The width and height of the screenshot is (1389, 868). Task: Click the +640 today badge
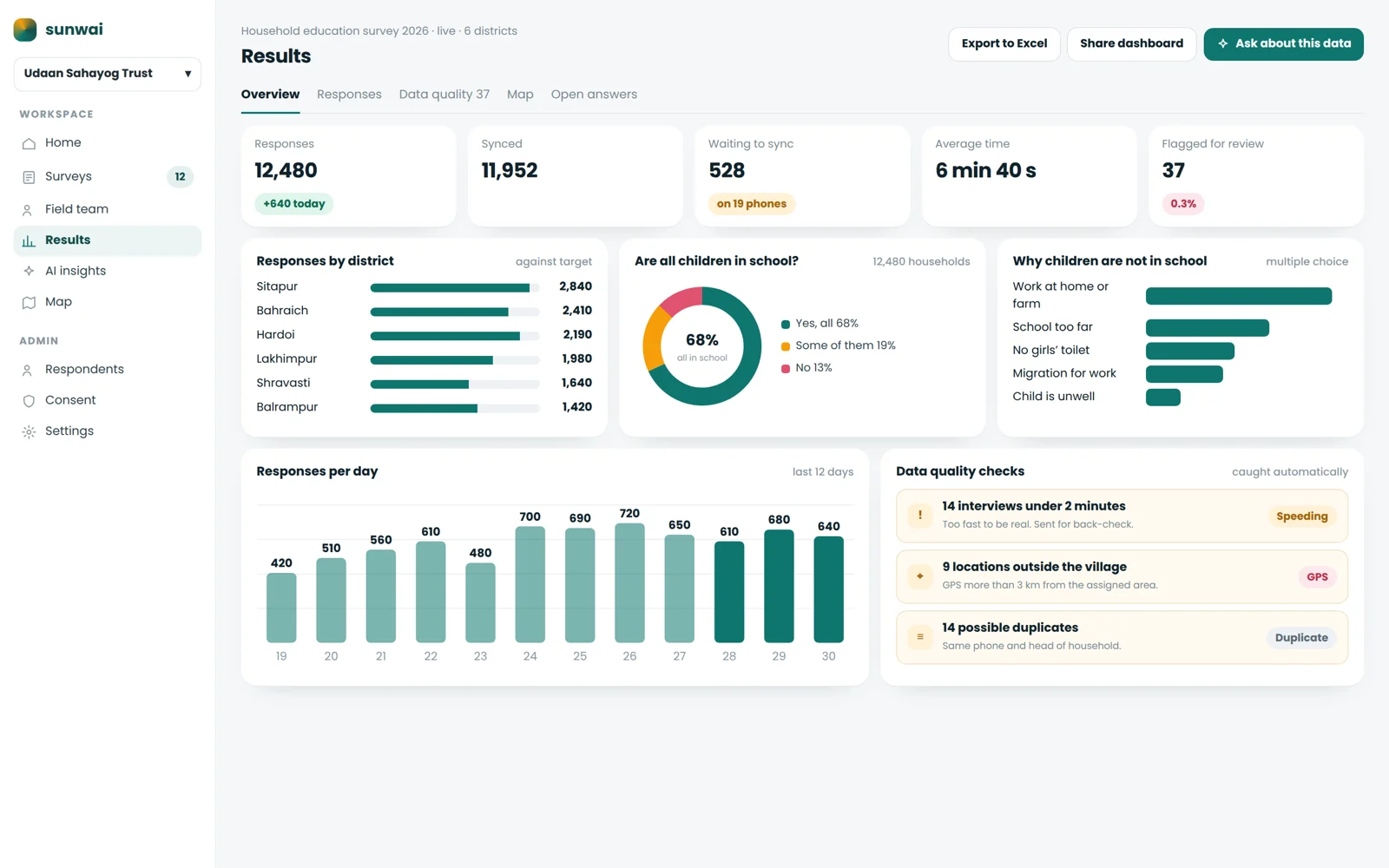point(294,204)
